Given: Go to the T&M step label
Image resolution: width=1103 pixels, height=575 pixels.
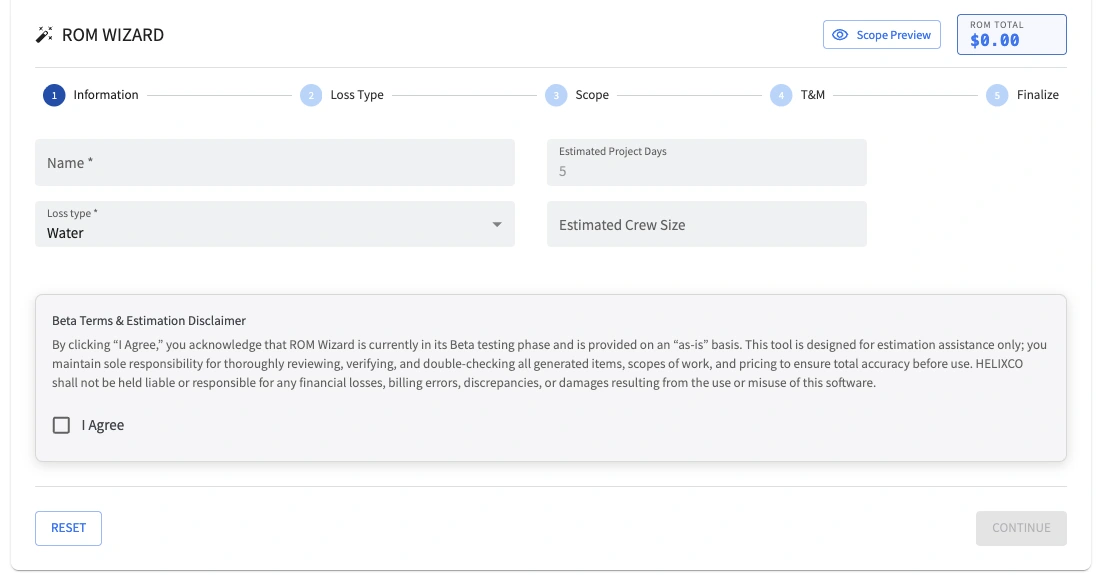Looking at the screenshot, I should [812, 95].
